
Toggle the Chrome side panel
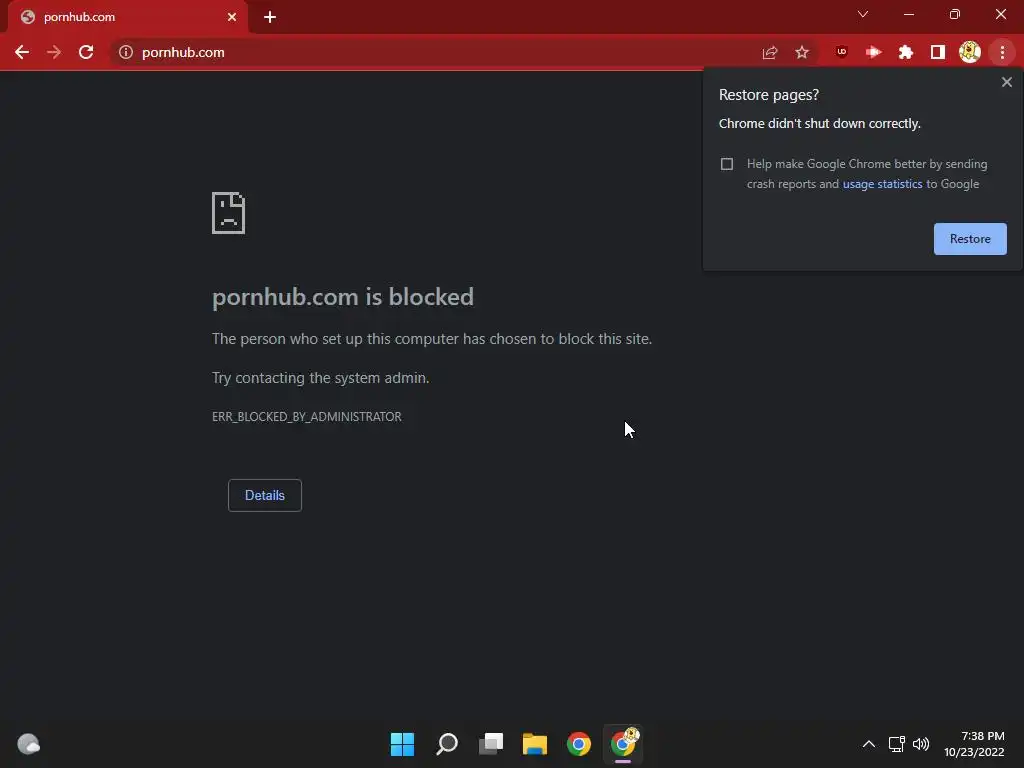938,52
